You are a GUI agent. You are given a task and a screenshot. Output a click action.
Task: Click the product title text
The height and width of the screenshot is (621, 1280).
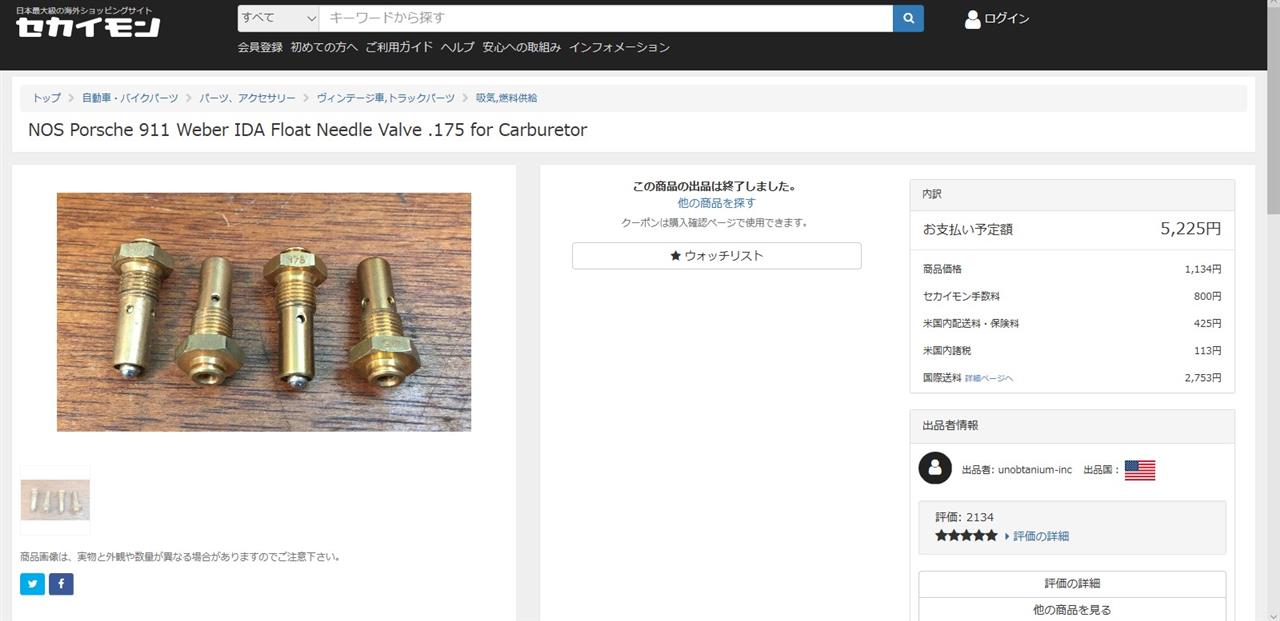click(x=307, y=130)
